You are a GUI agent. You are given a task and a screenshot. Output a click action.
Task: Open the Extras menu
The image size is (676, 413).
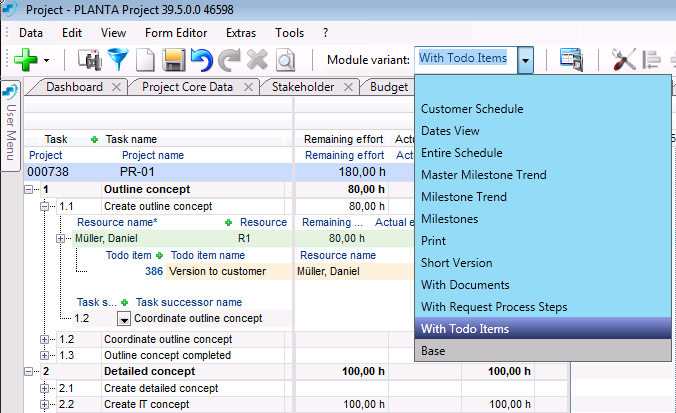click(x=241, y=33)
